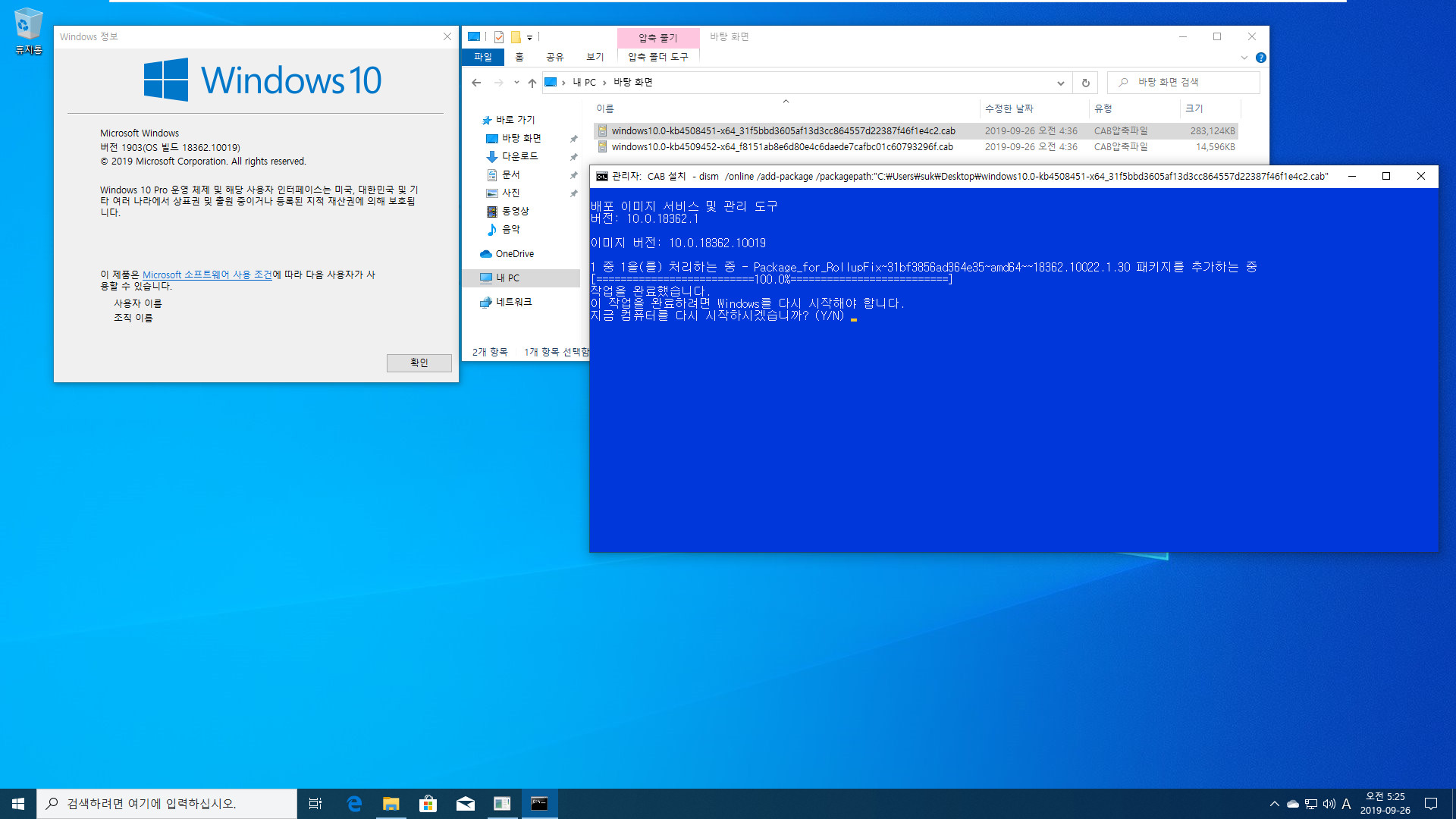Select the kb4509452 cab file

click(x=915, y=147)
